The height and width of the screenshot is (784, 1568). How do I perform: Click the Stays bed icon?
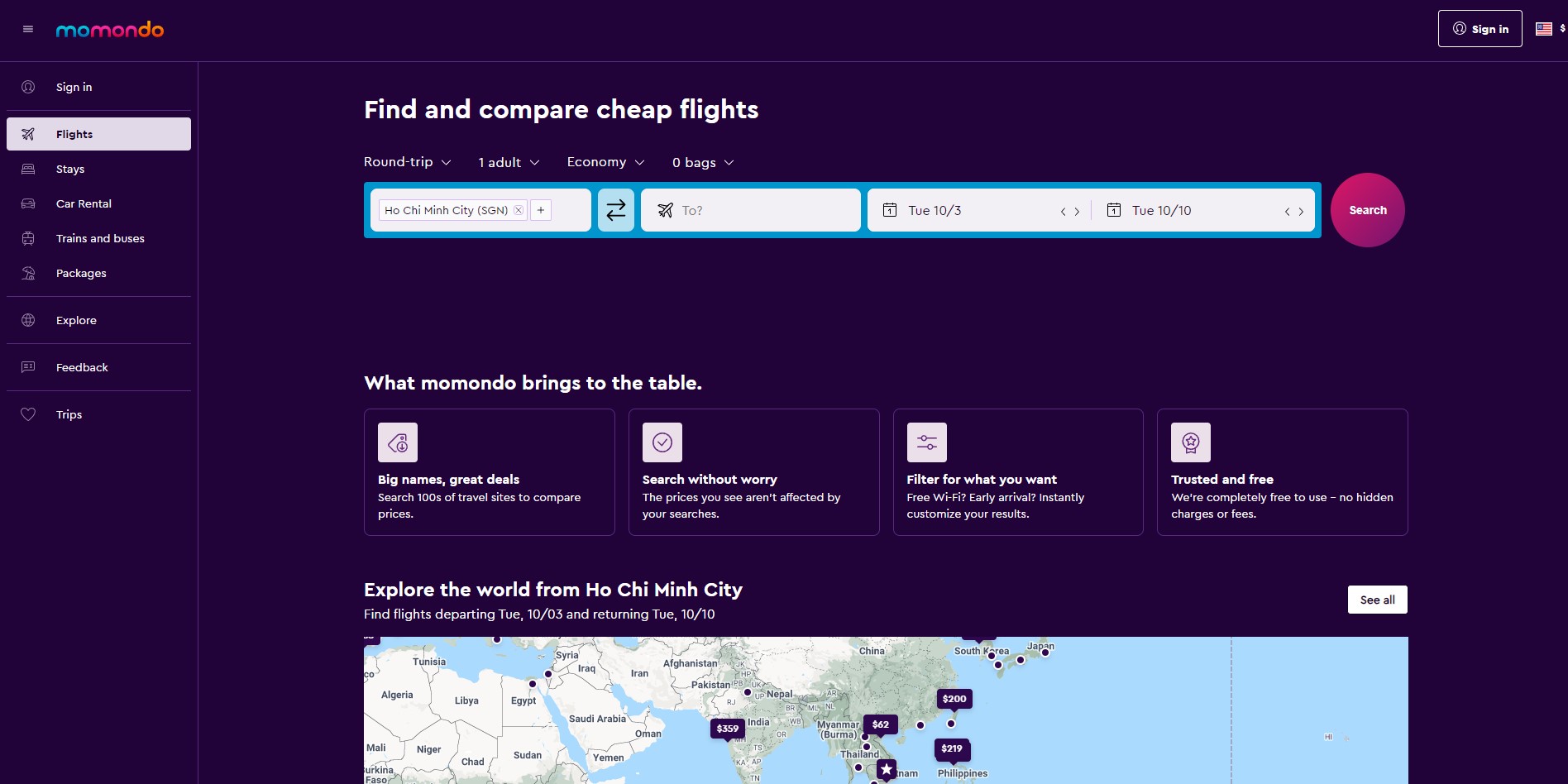28,169
